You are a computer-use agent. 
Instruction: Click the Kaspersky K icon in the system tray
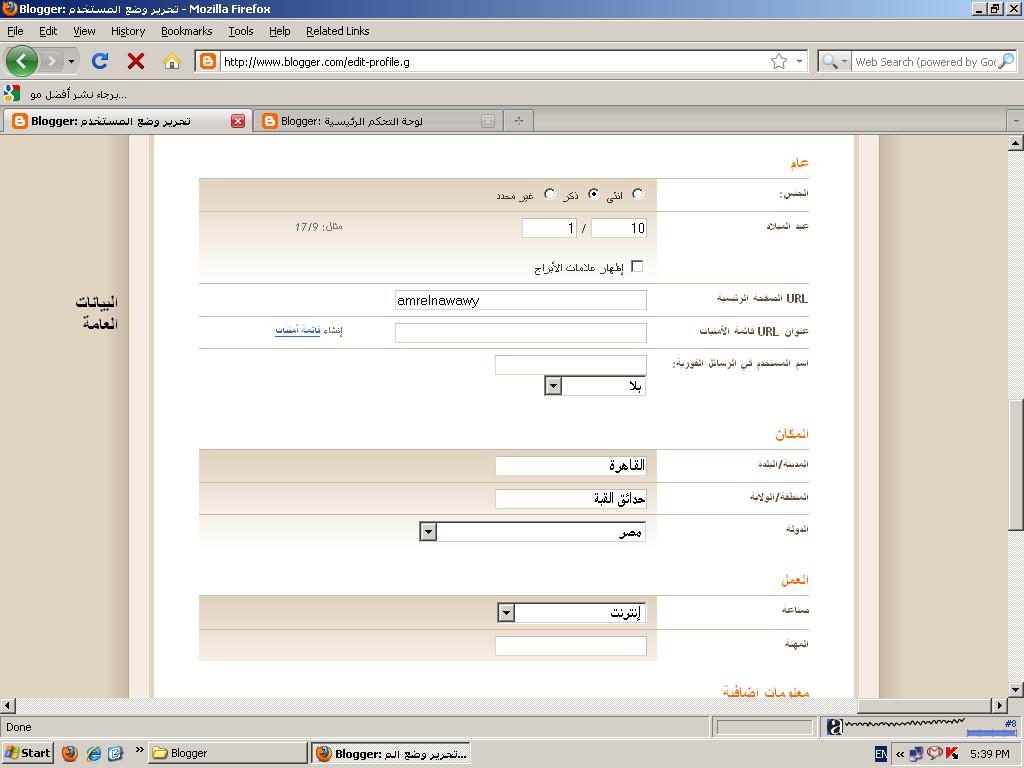952,754
